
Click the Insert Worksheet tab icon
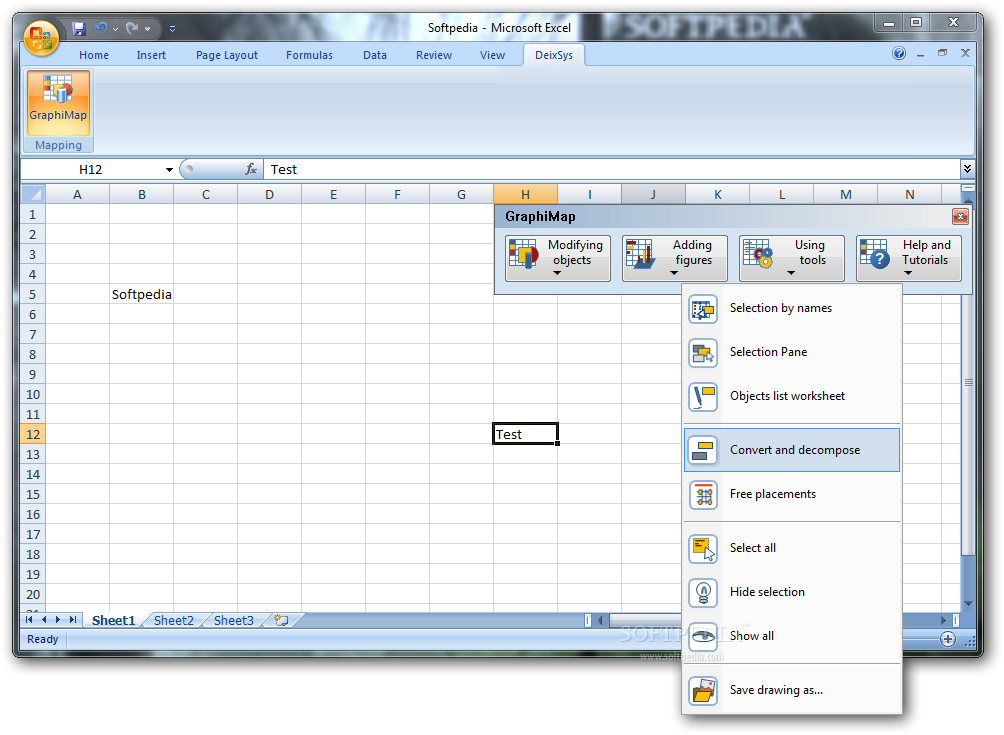click(280, 620)
